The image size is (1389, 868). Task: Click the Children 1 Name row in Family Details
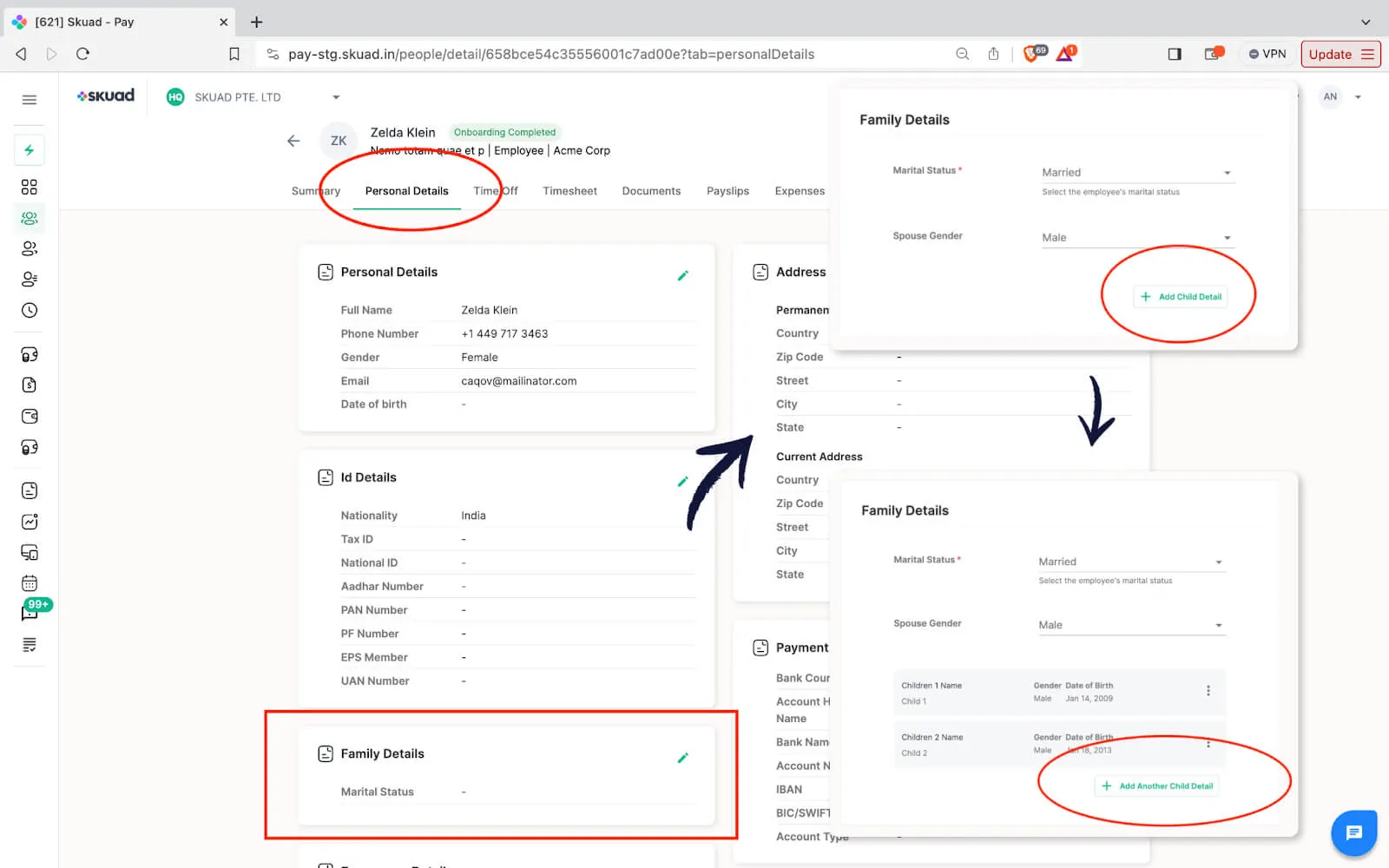coord(1059,692)
